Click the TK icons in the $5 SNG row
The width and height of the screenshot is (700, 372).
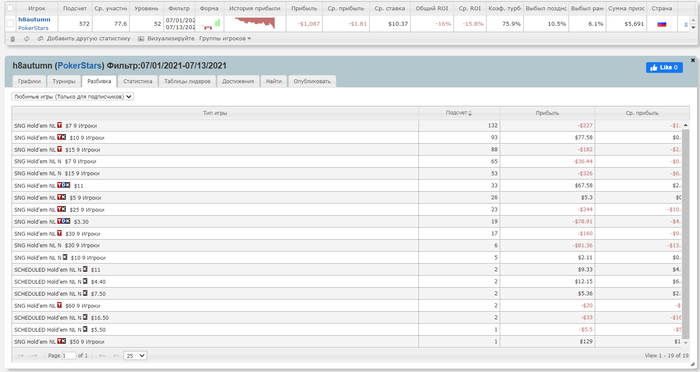(62, 197)
